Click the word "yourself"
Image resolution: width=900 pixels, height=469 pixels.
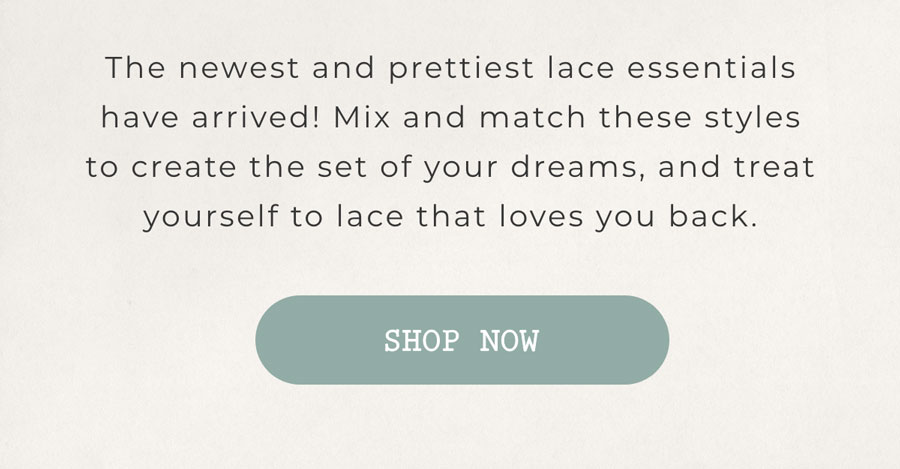211,218
